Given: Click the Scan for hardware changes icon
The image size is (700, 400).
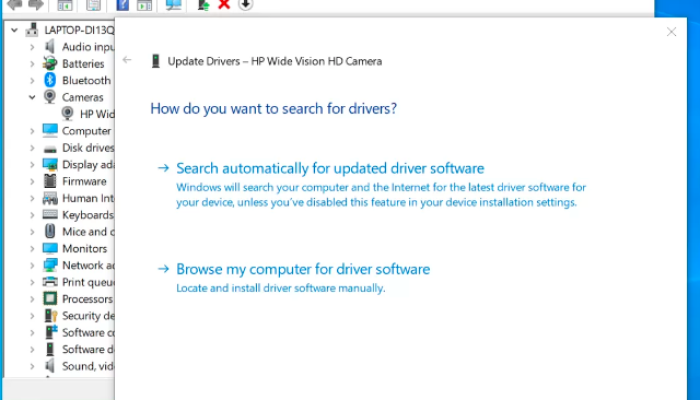Looking at the screenshot, I should point(173,5).
